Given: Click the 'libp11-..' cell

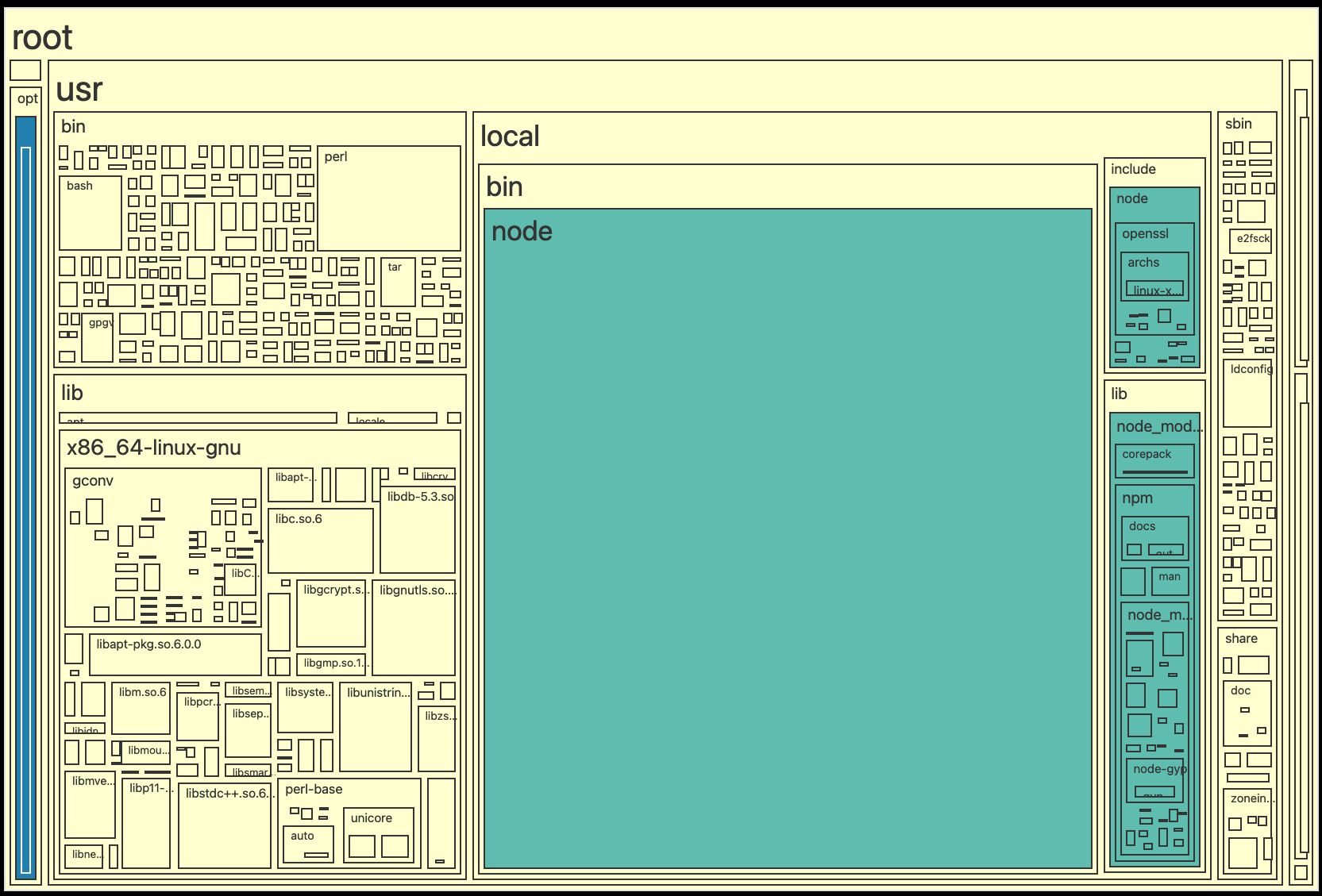Looking at the screenshot, I should point(146,824).
